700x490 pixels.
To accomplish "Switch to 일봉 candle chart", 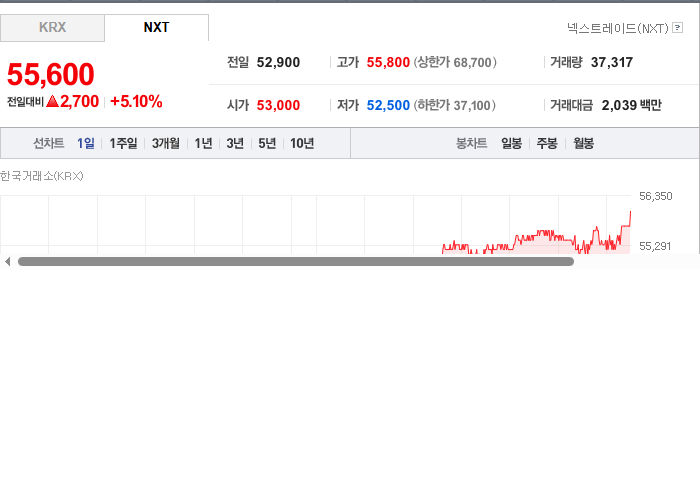I will coord(512,143).
